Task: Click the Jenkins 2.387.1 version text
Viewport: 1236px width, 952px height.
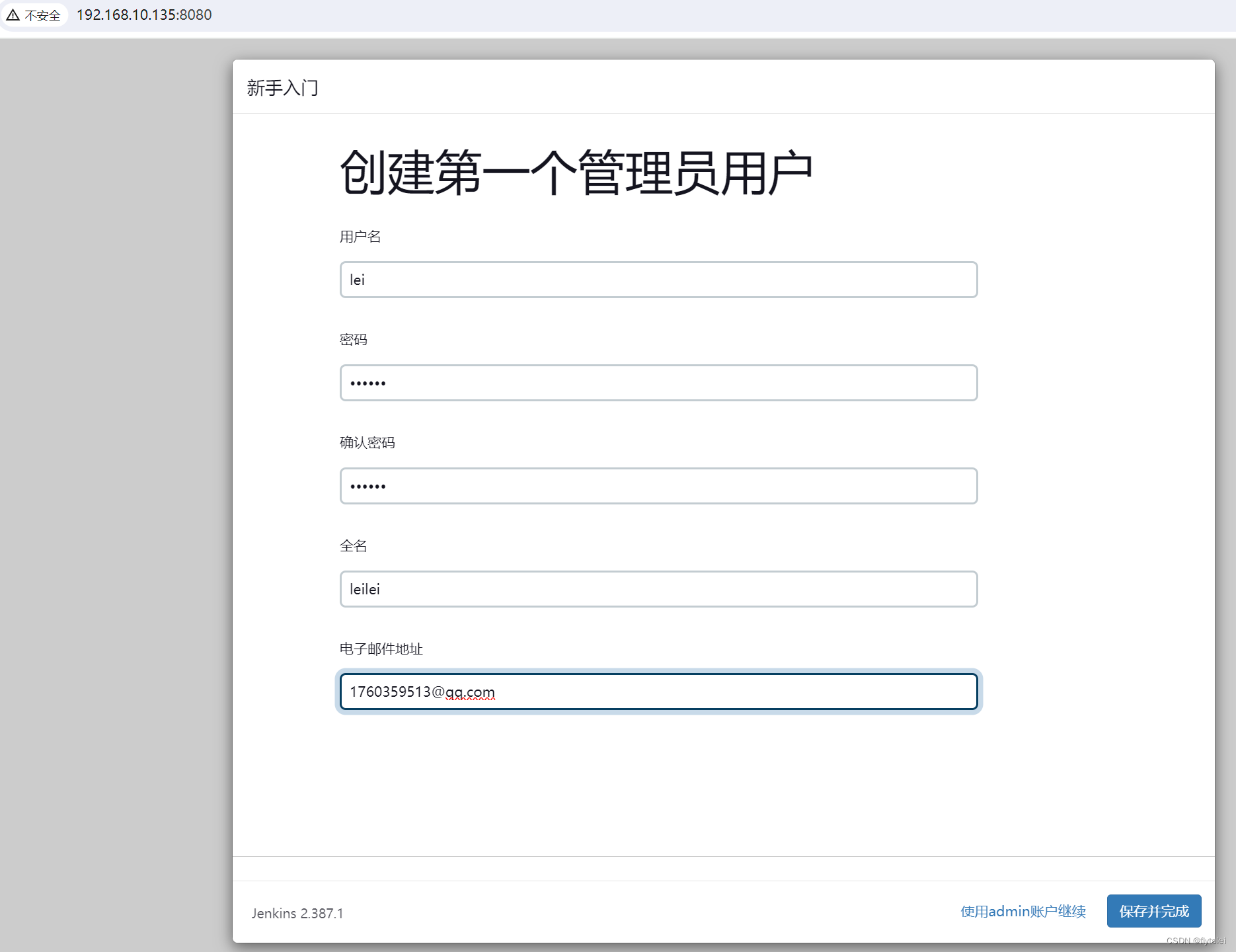Action: click(x=297, y=913)
